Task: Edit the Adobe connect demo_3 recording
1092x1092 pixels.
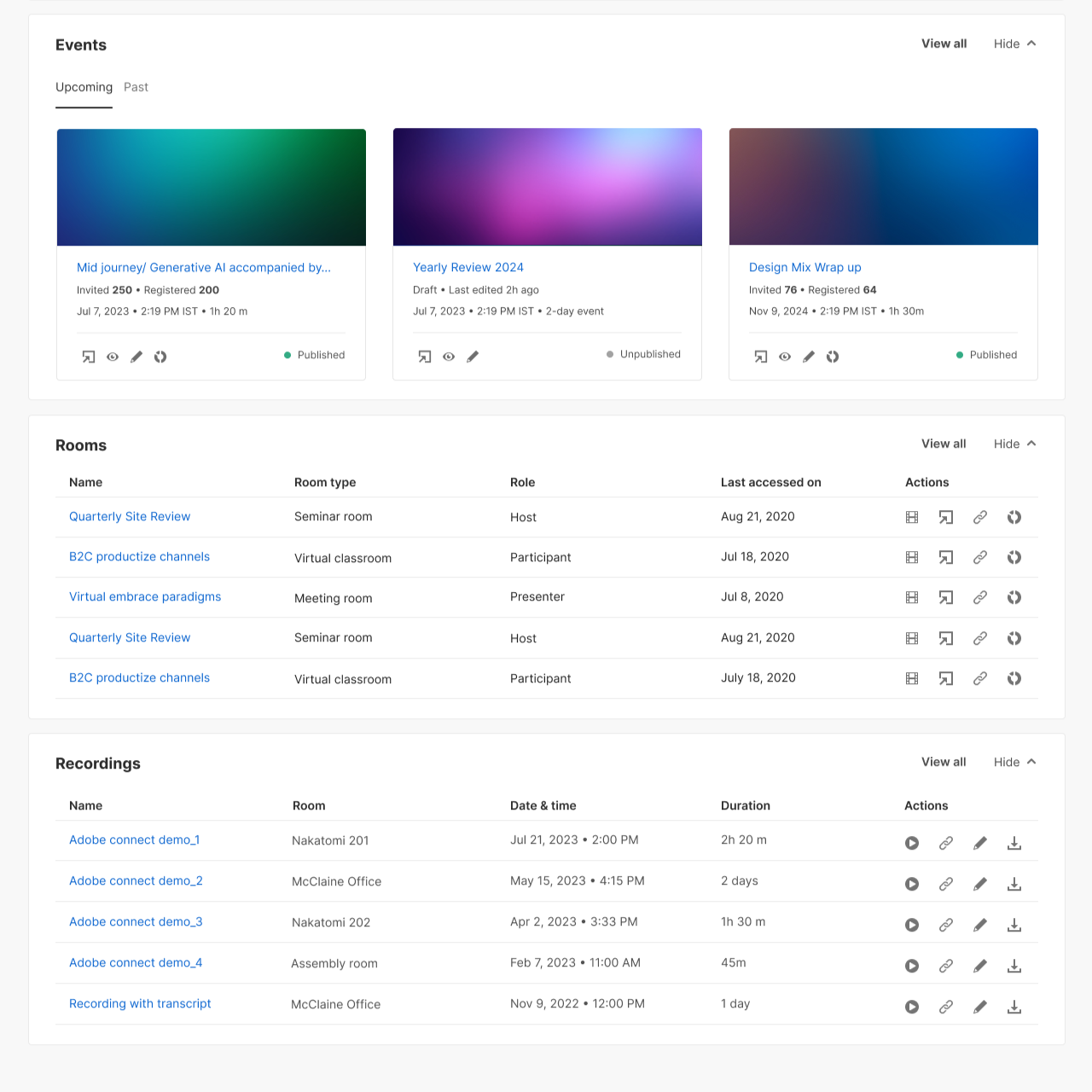Action: pyautogui.click(x=980, y=925)
